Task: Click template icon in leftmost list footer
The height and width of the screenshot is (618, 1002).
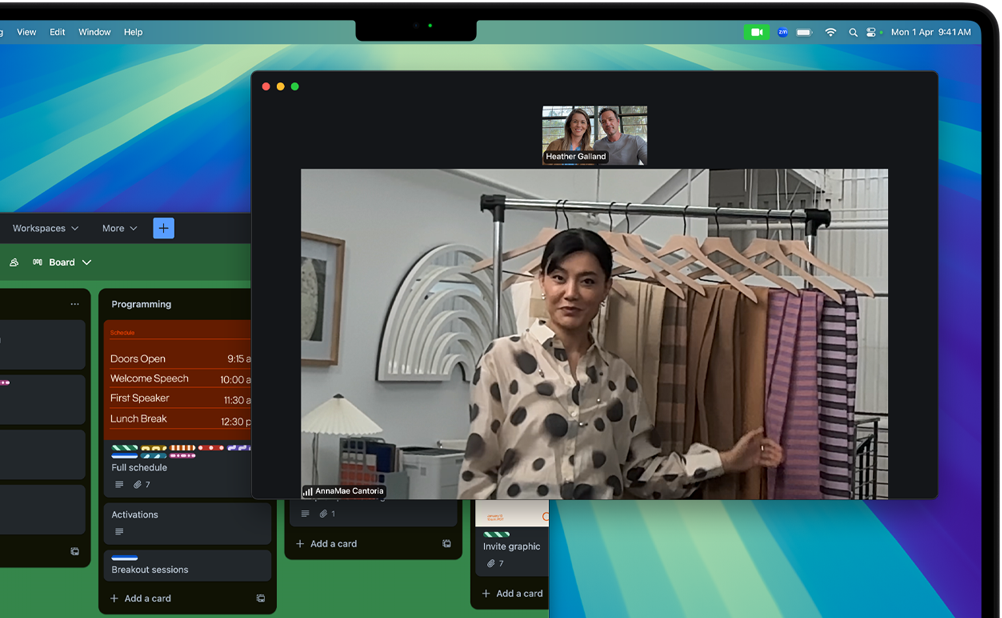Action: (x=75, y=551)
